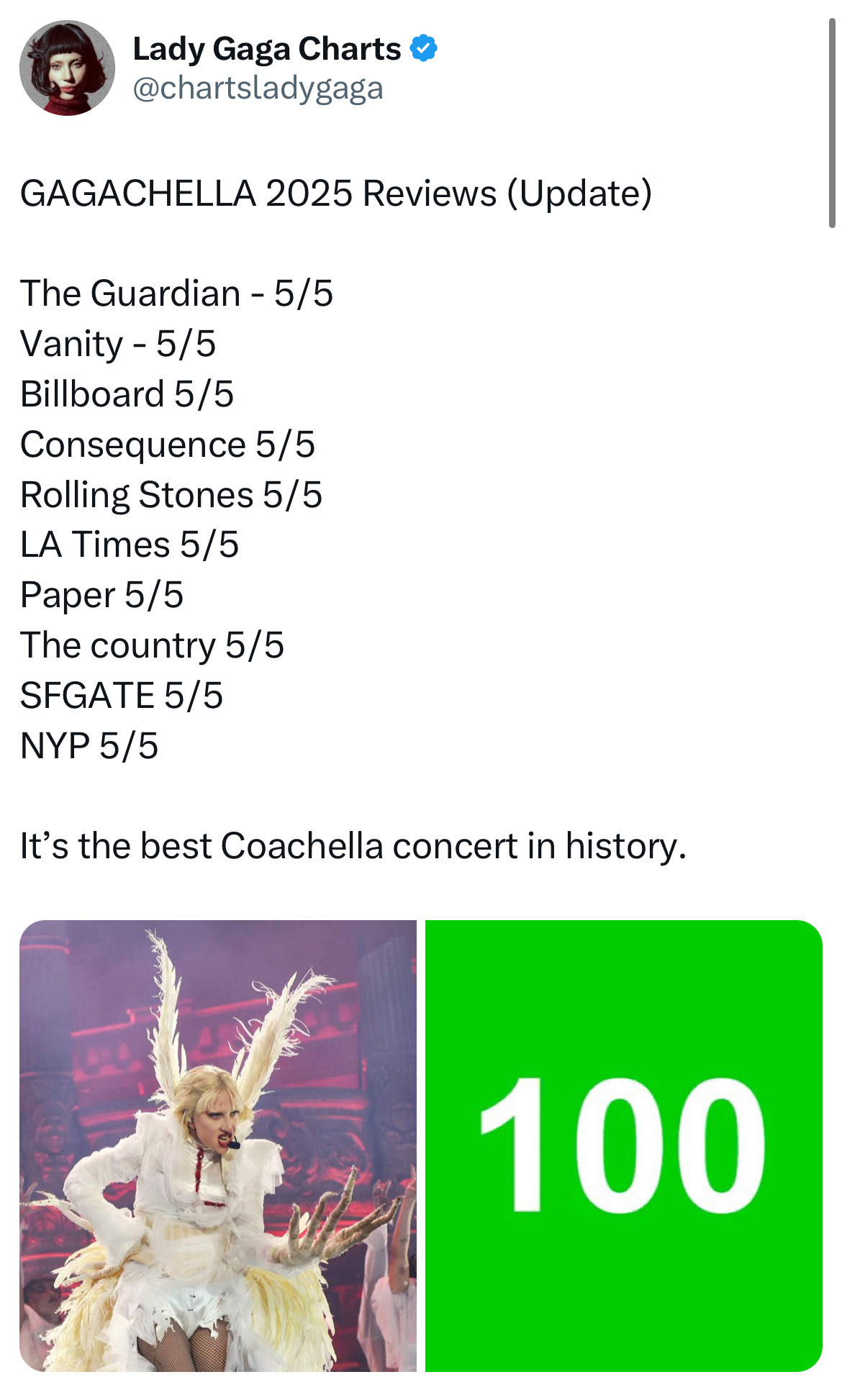The width and height of the screenshot is (842, 1400).
Task: Click the line "The Guardian - 5/5"
Action: (176, 294)
